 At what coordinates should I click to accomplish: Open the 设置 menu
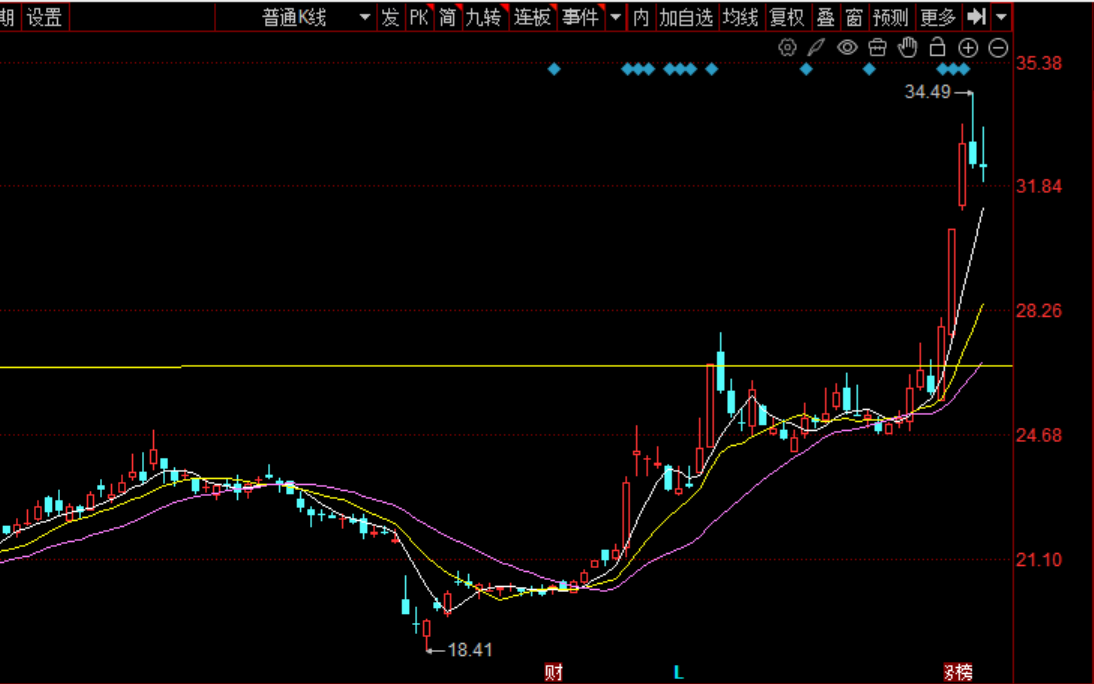[x=44, y=17]
